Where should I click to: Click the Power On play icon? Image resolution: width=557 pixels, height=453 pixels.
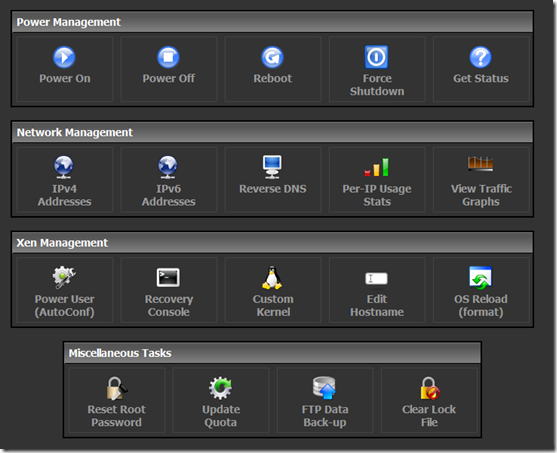click(64, 57)
